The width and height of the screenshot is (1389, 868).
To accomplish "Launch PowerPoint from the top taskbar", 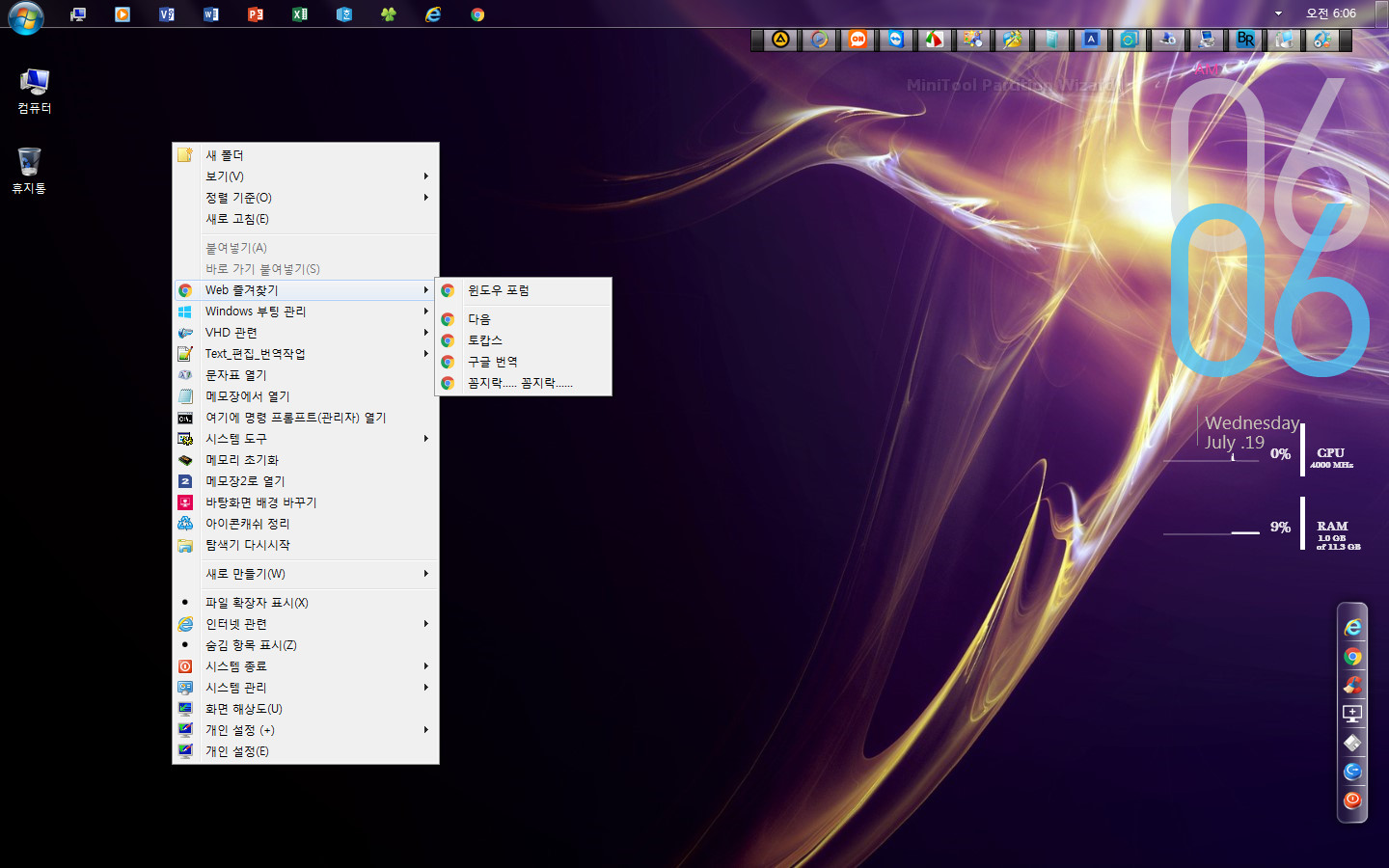I will (x=256, y=14).
